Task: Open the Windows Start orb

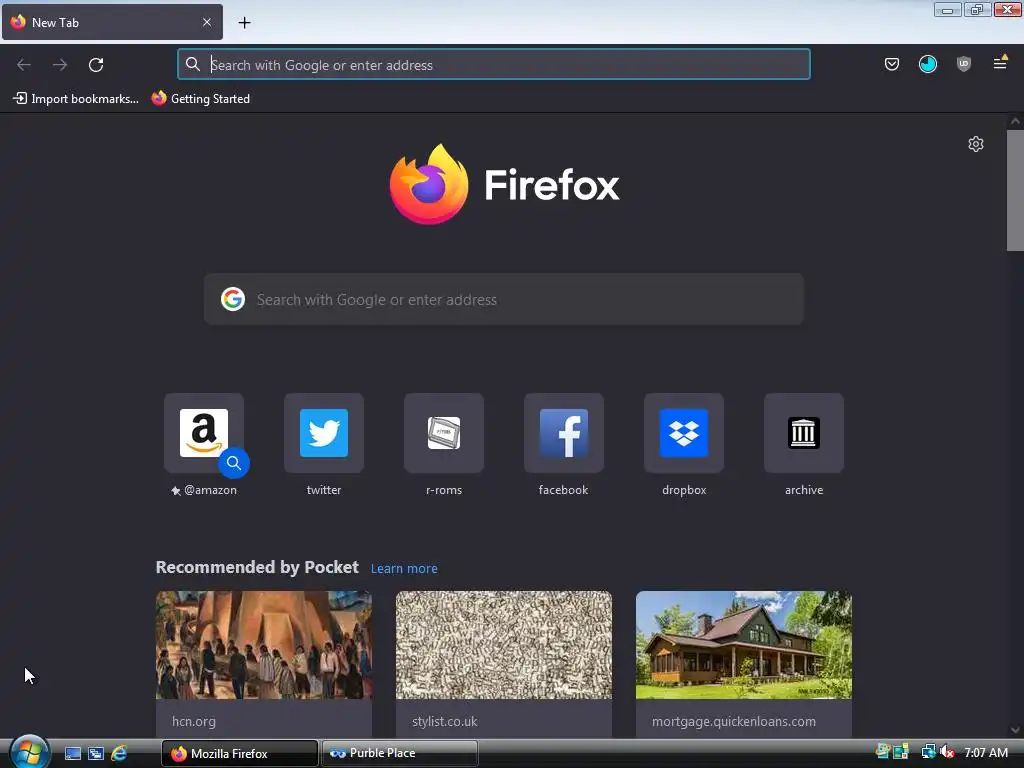Action: click(x=28, y=752)
